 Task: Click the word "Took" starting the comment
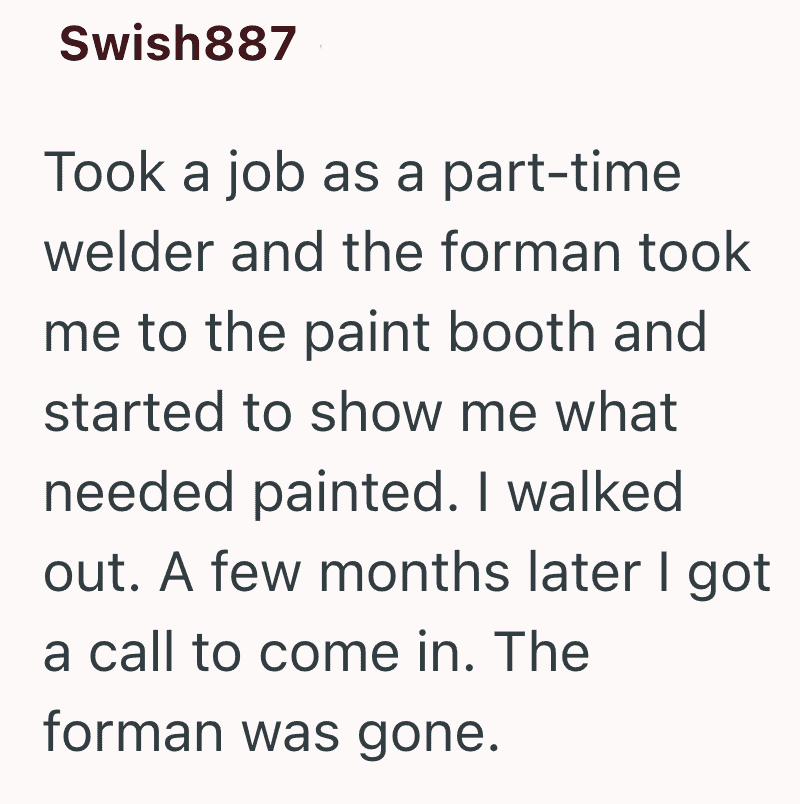[x=105, y=172]
